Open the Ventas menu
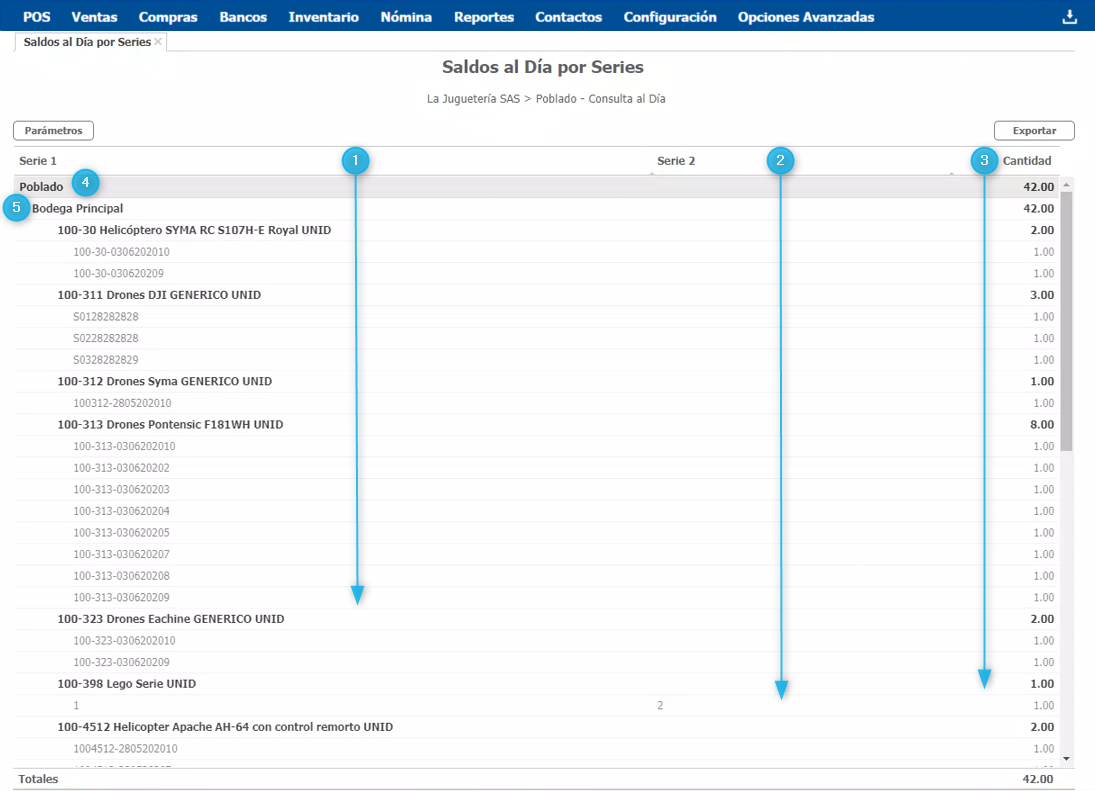The height and width of the screenshot is (791, 1095). click(x=94, y=17)
